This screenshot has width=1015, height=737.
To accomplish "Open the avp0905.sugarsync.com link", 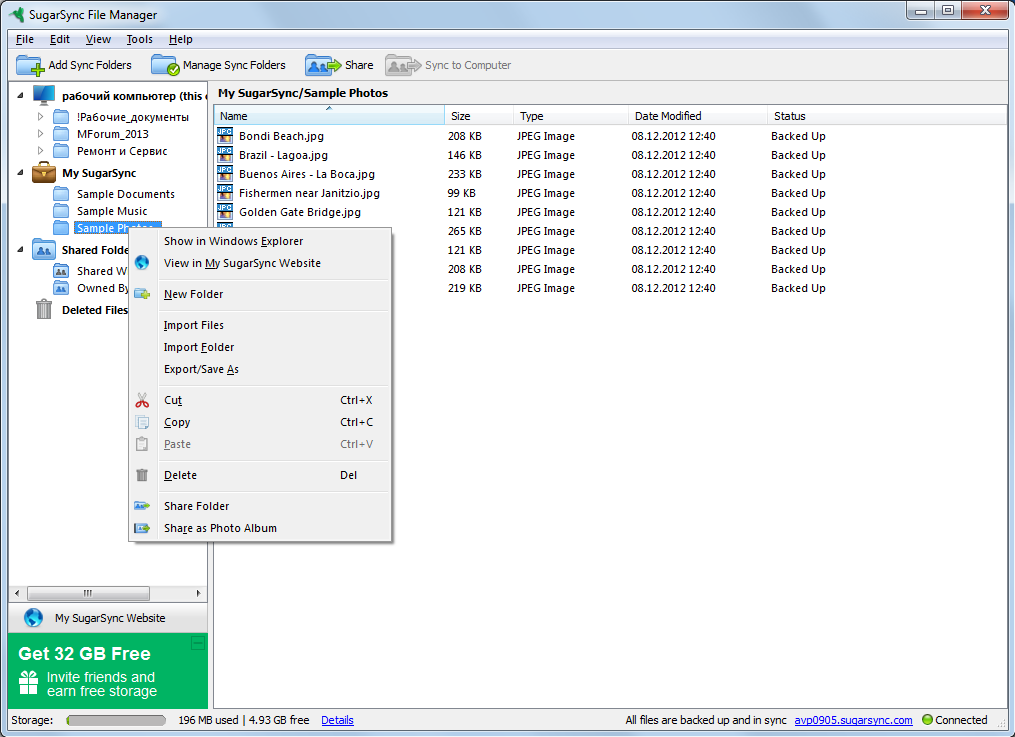I will click(853, 720).
